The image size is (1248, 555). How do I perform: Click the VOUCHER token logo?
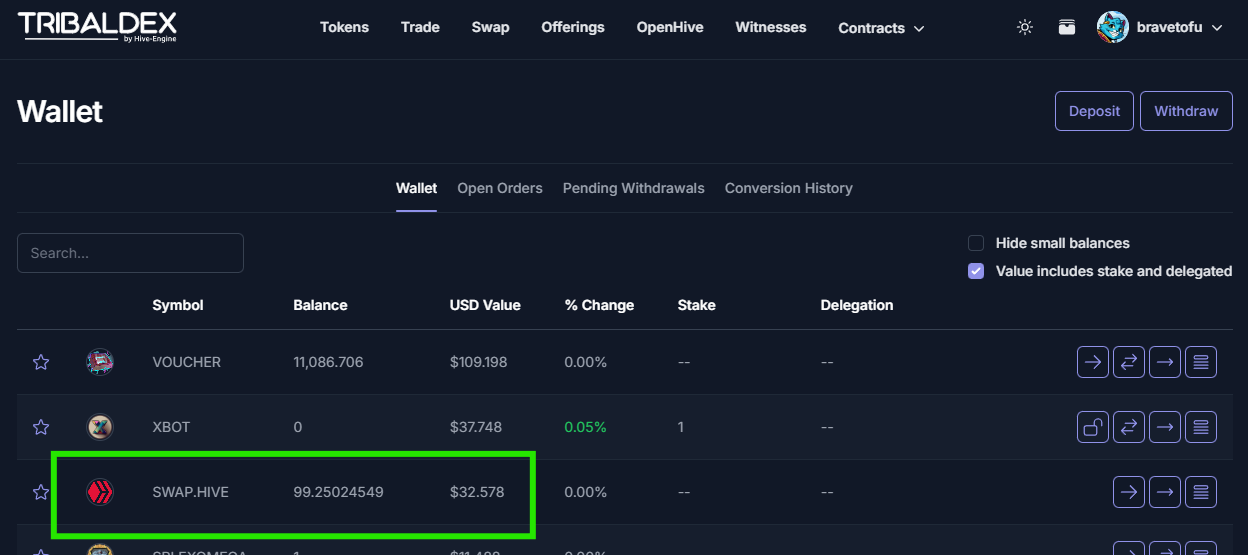(100, 362)
